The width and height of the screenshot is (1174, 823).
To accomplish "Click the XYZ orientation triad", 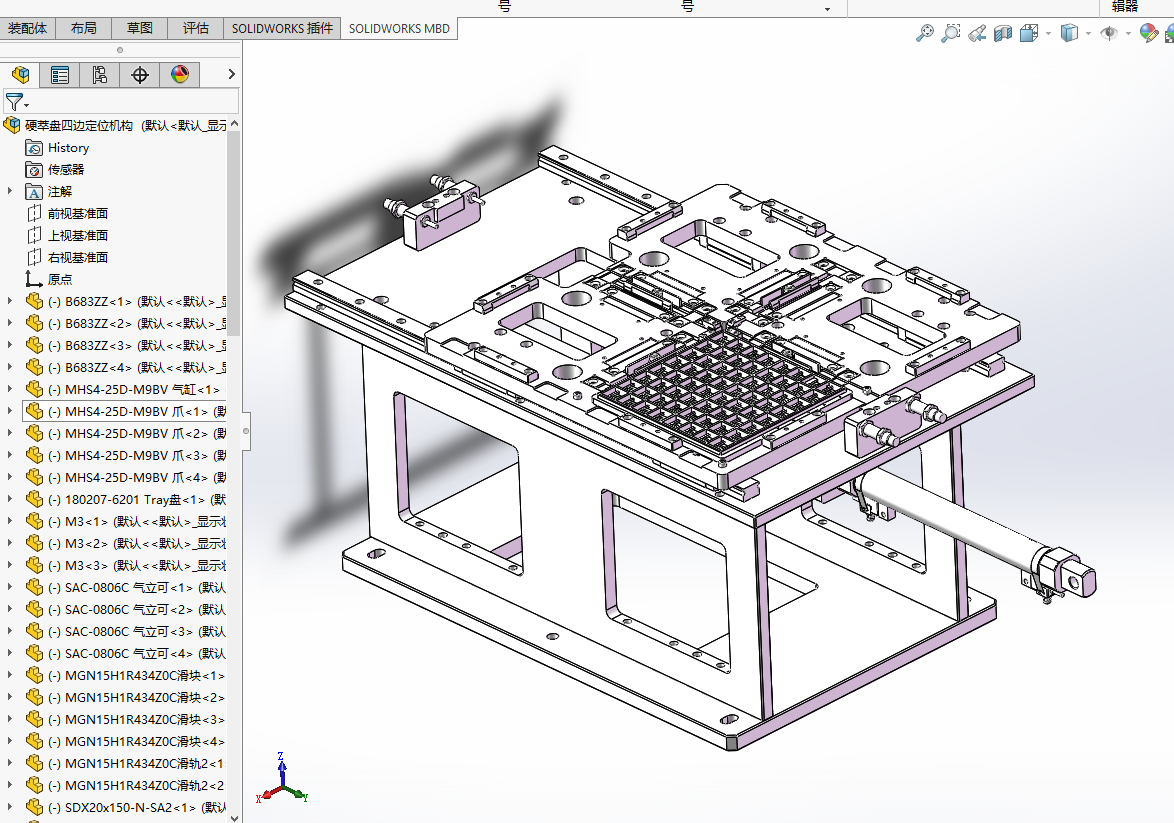I will pyautogui.click(x=282, y=780).
